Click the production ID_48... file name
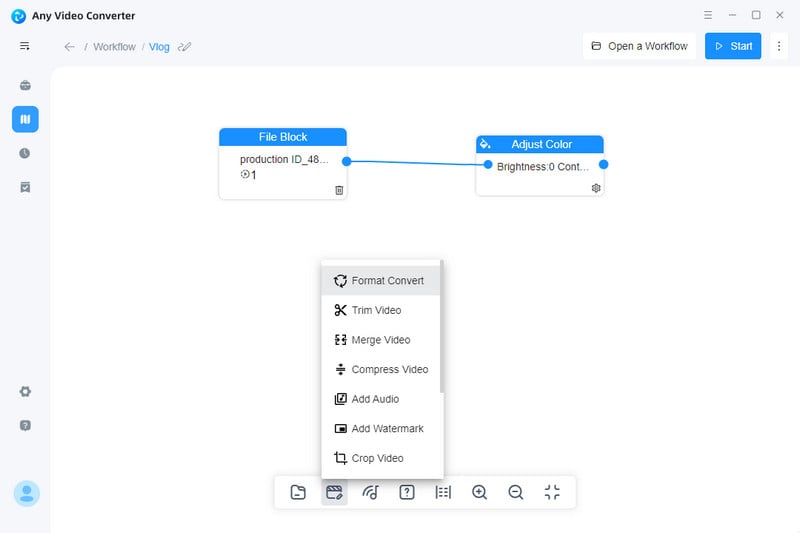This screenshot has height=533, width=800. coord(284,159)
